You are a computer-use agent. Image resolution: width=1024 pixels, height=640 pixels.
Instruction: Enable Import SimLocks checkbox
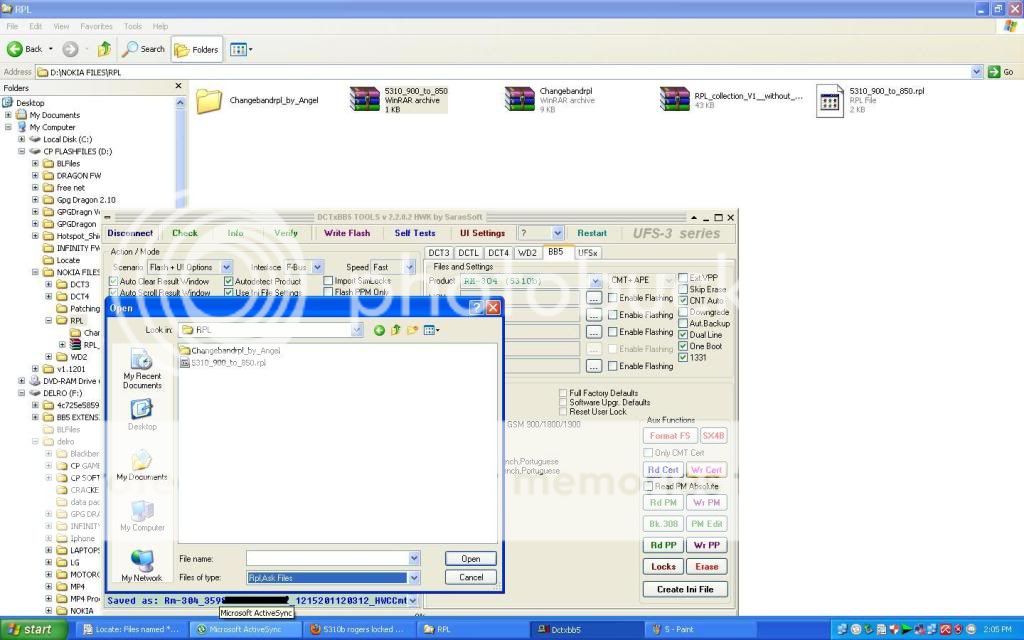(x=328, y=281)
